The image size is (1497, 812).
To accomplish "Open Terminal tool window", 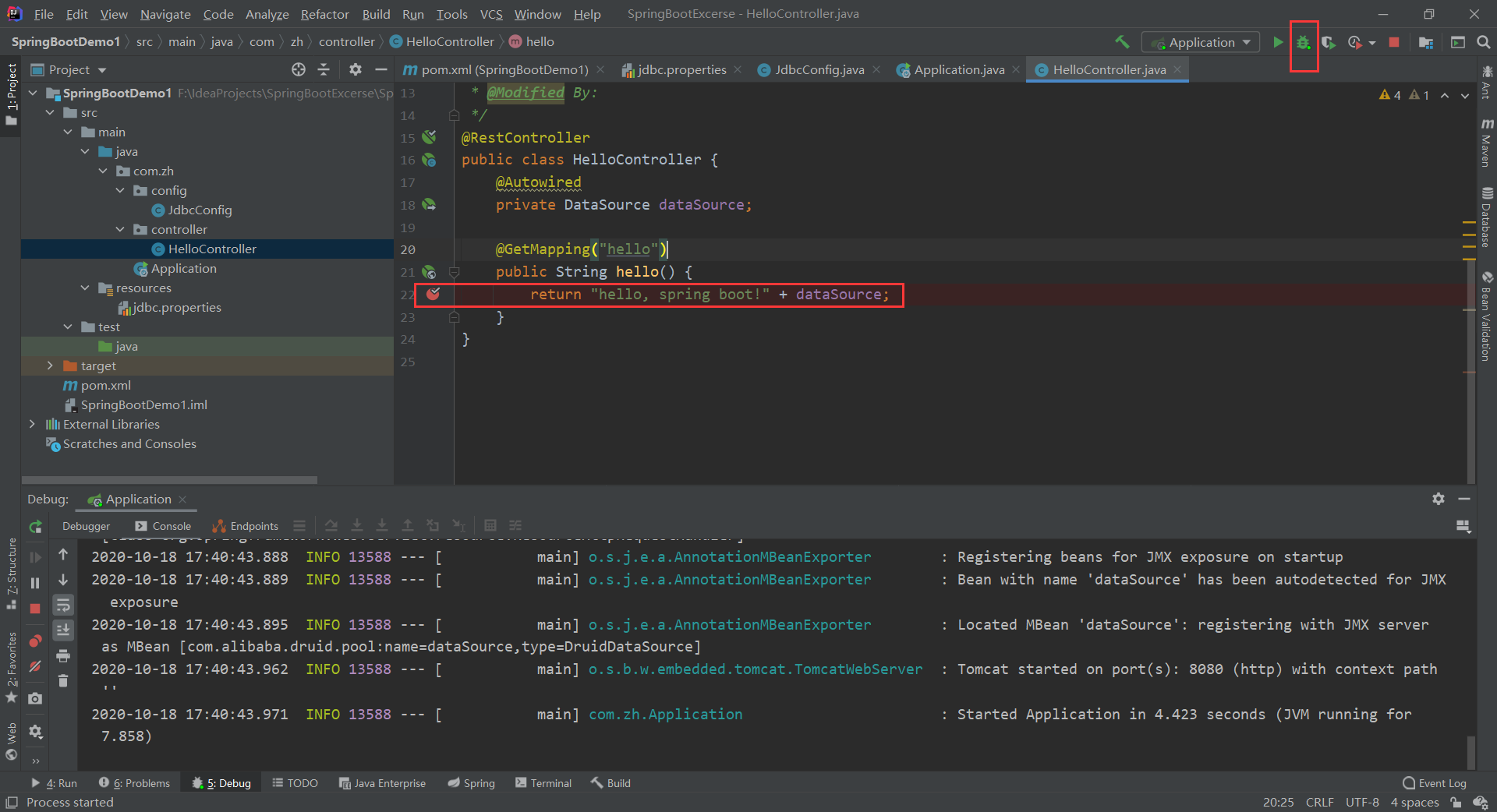I will (543, 783).
